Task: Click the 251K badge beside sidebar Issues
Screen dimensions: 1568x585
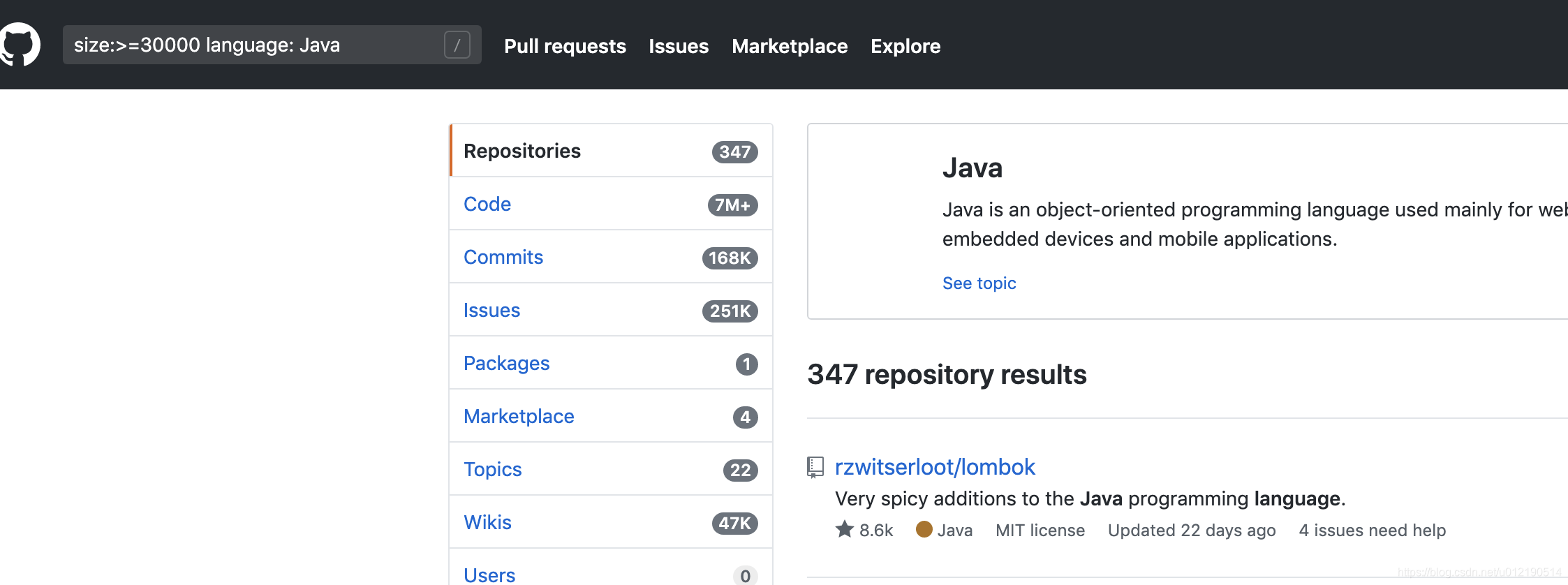Action: click(x=730, y=311)
